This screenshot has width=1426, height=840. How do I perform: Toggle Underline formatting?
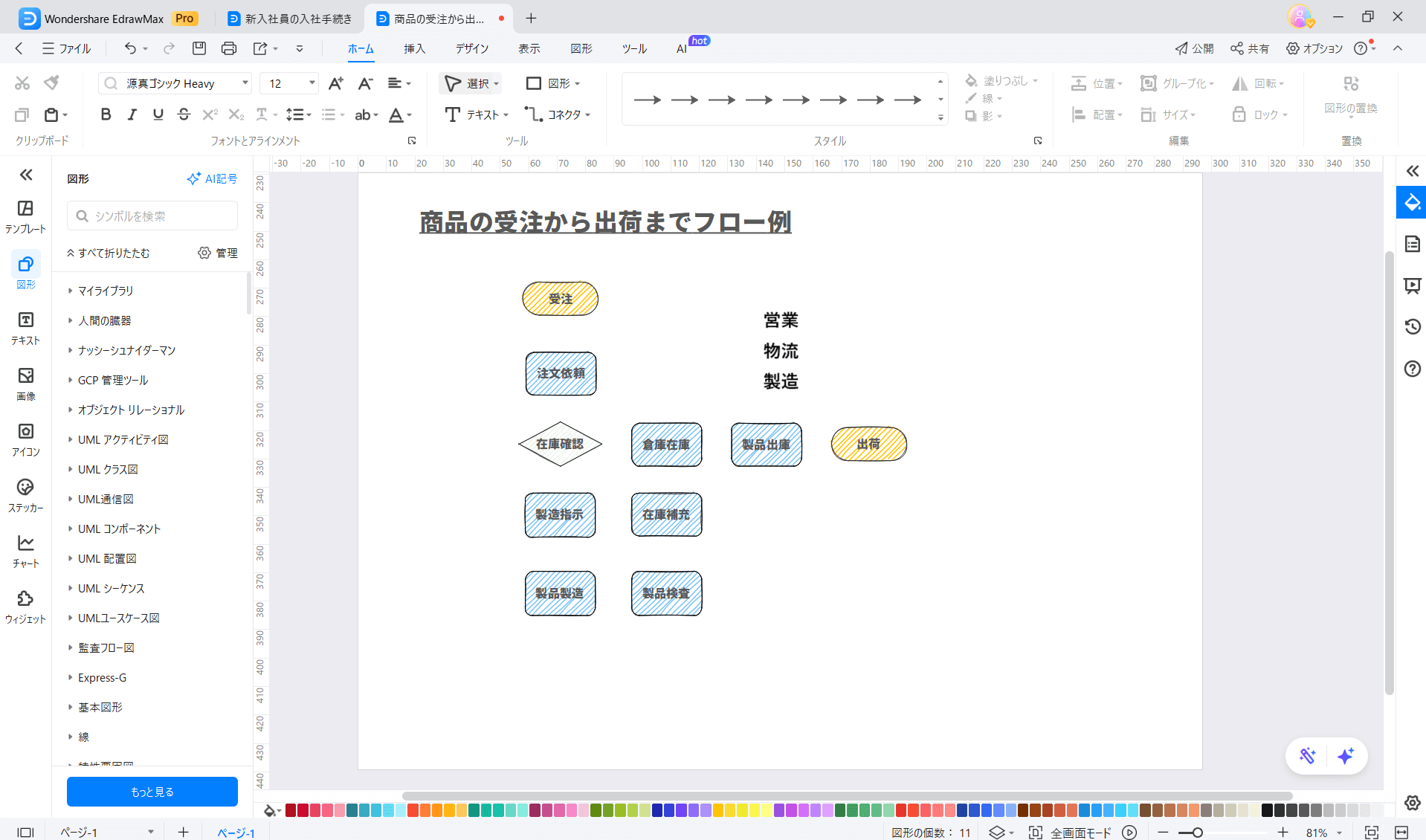click(x=158, y=114)
